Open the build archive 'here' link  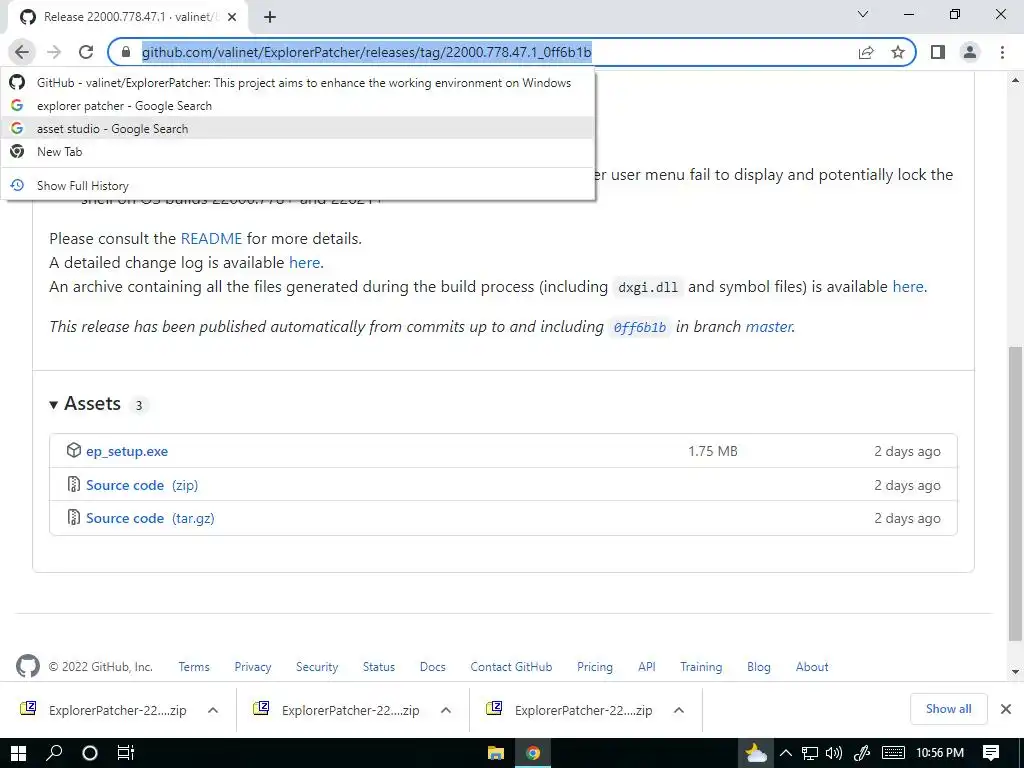(x=908, y=287)
